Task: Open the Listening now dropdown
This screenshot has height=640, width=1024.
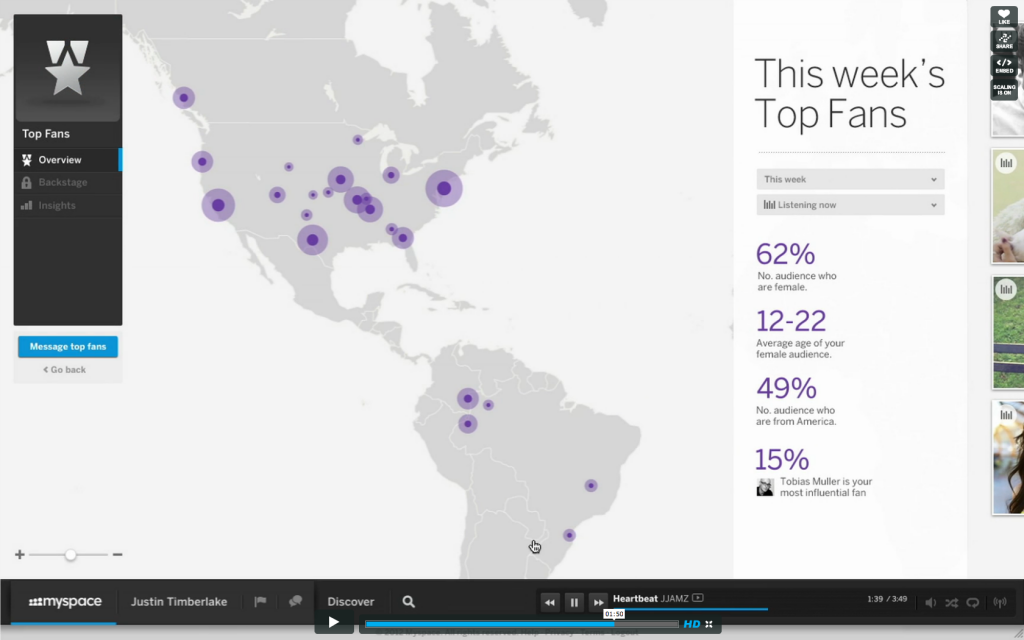Action: 850,205
